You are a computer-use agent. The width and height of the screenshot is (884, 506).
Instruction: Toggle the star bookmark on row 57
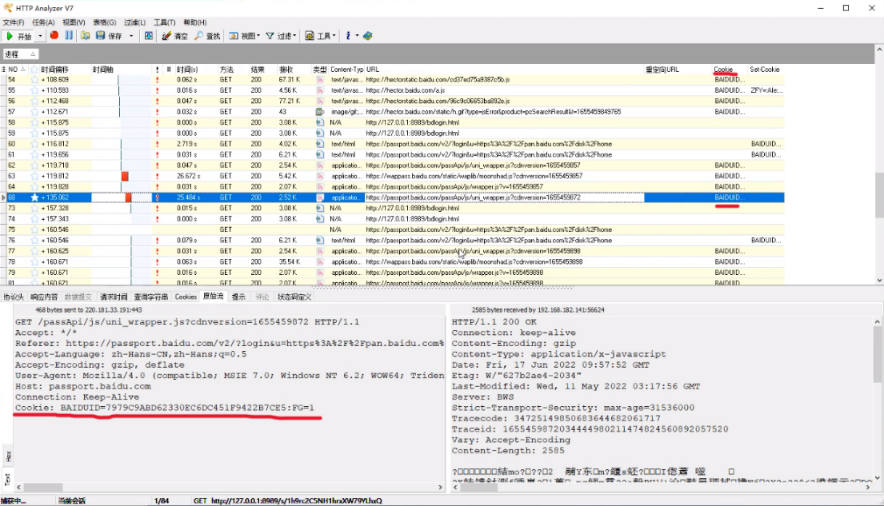tap(34, 112)
